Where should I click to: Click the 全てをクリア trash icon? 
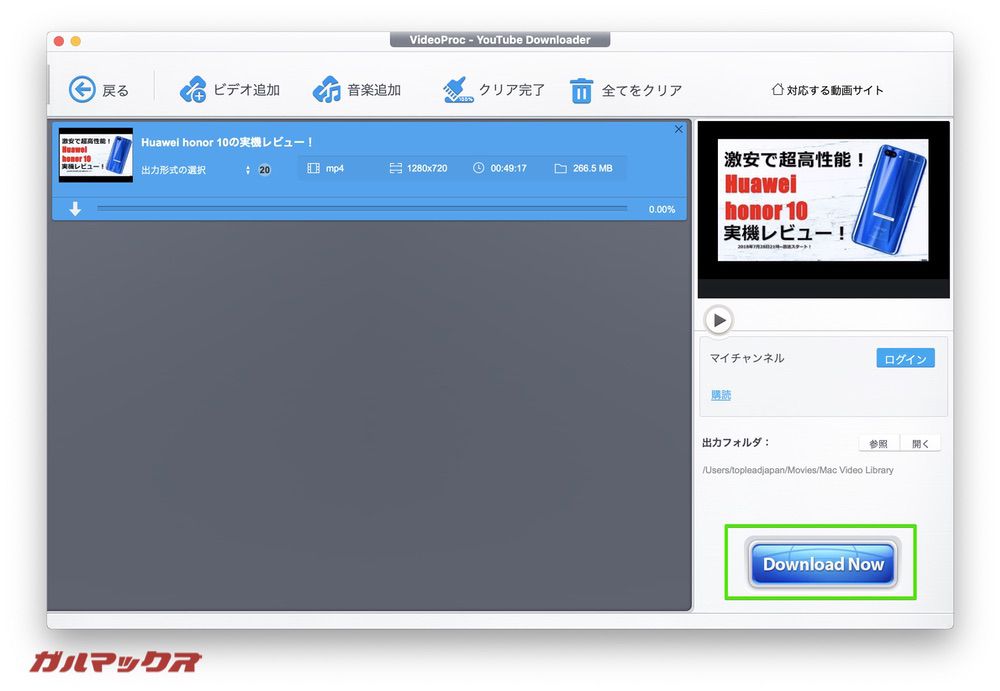click(581, 90)
